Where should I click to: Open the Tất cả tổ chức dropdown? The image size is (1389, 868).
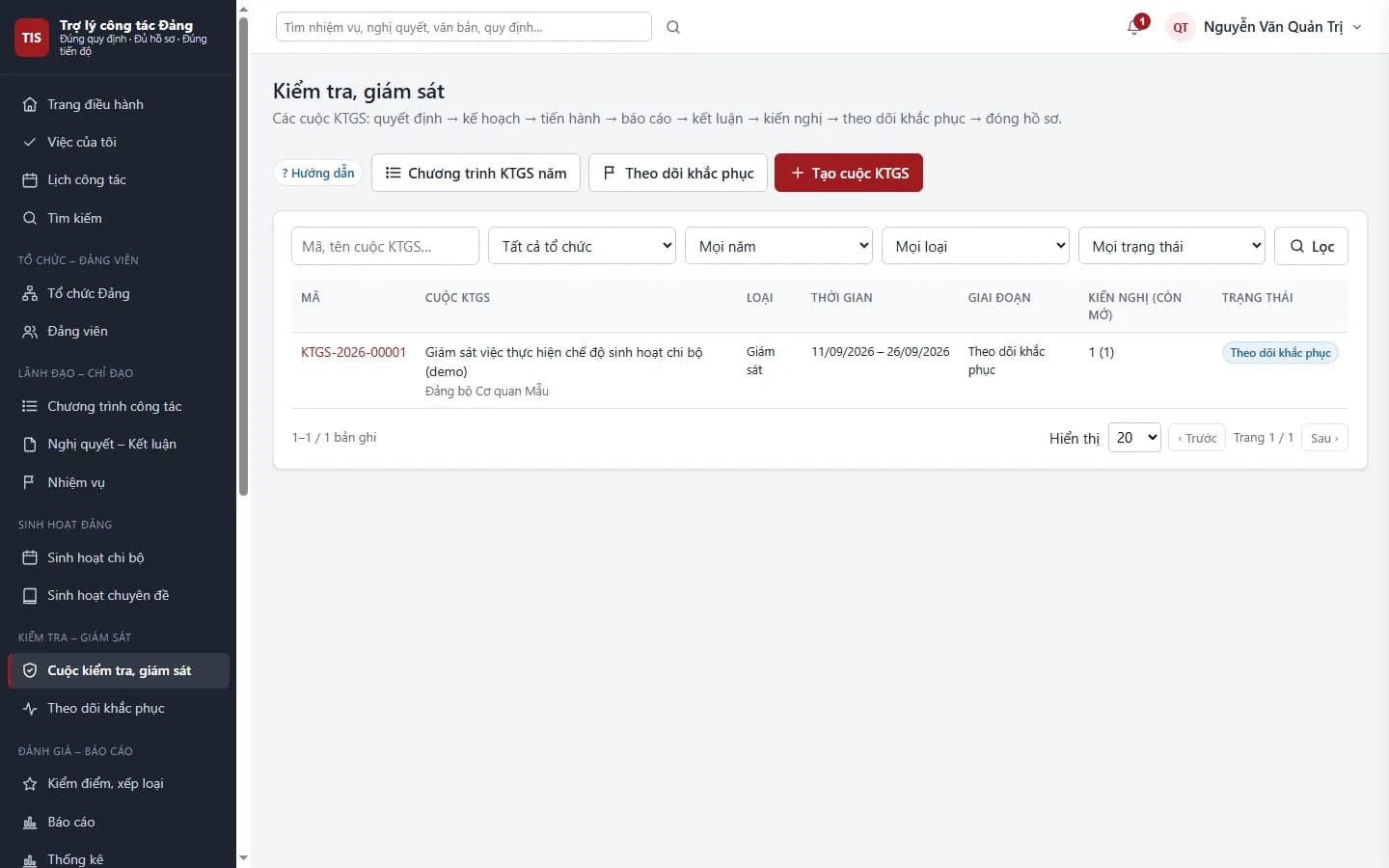pos(583,246)
